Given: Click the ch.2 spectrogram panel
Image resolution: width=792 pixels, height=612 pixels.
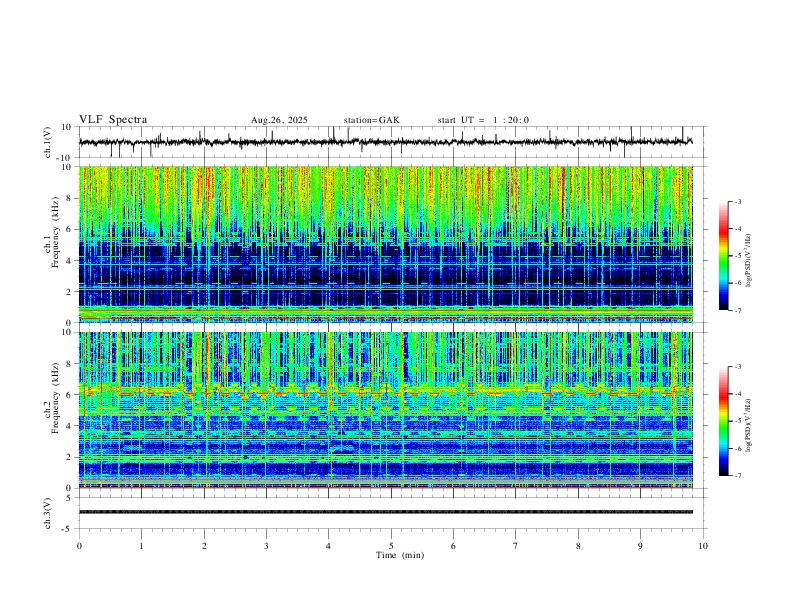Looking at the screenshot, I should (x=386, y=410).
